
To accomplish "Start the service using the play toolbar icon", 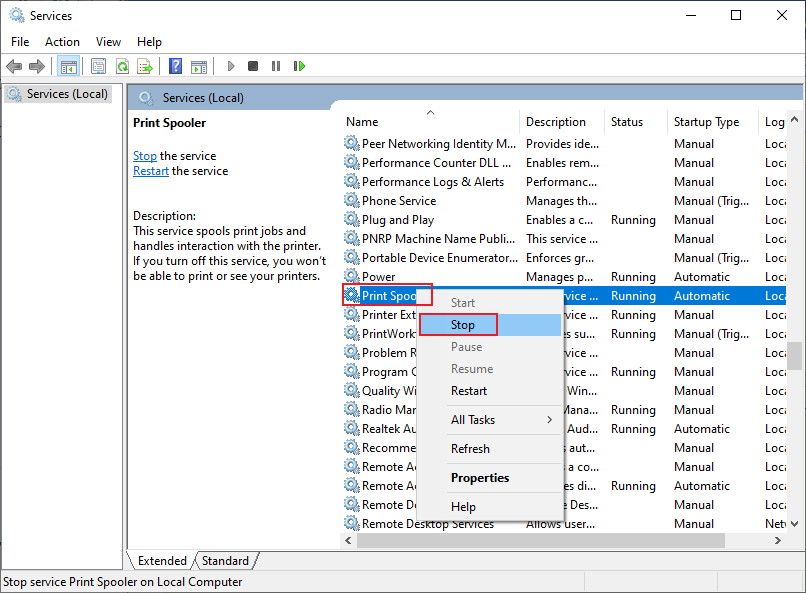I will (231, 66).
